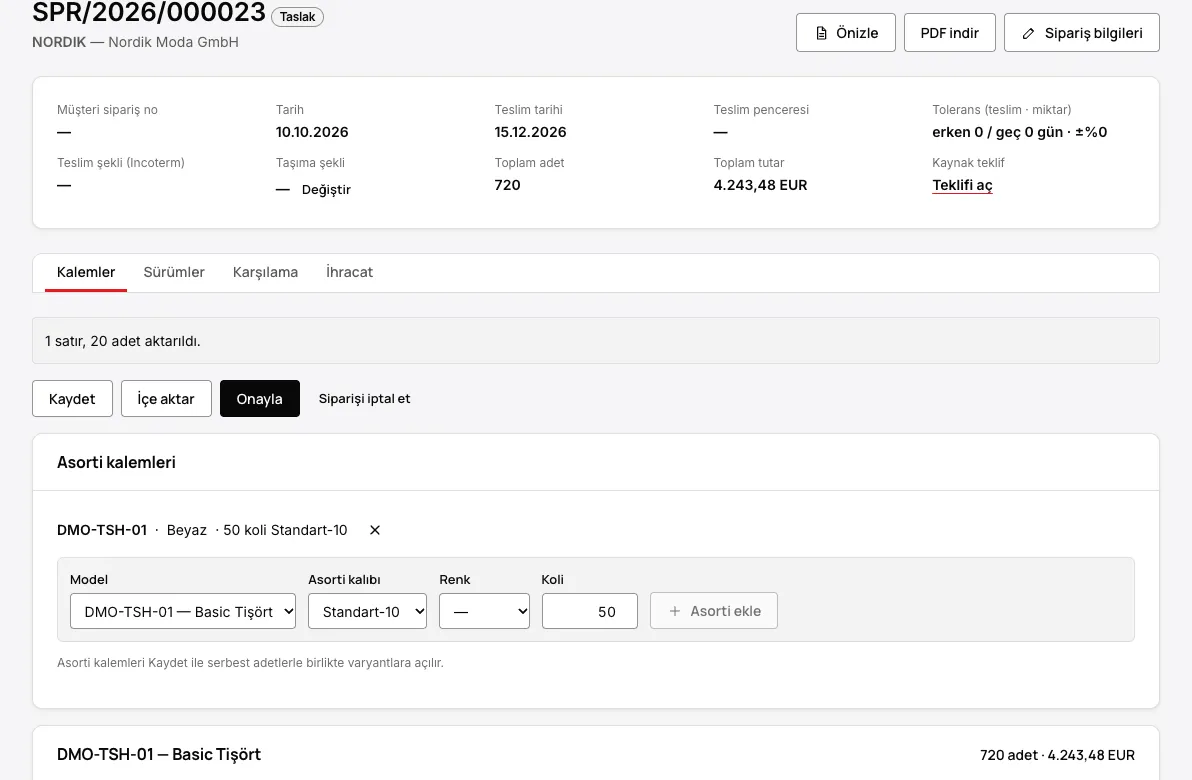Screen dimensions: 1192x780
Task: Open the Model dropdown
Action: 182,611
